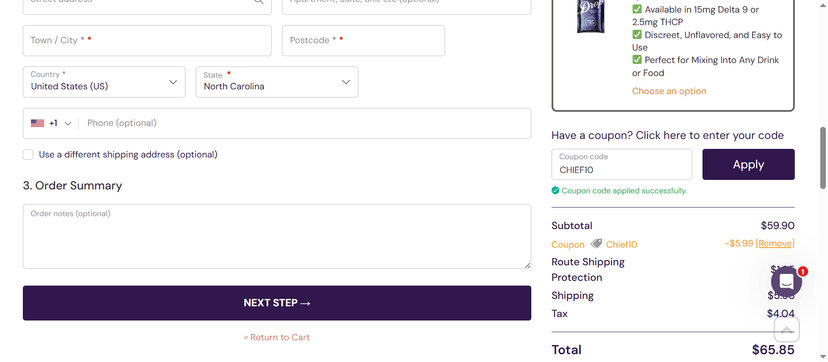Click the green coupon success checkmark icon
The image size is (828, 362).
(x=555, y=190)
